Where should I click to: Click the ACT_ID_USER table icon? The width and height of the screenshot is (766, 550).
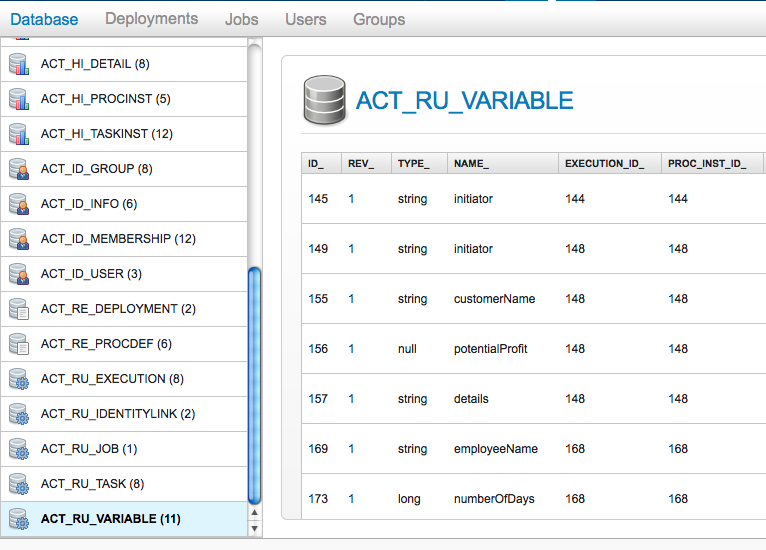point(19,275)
